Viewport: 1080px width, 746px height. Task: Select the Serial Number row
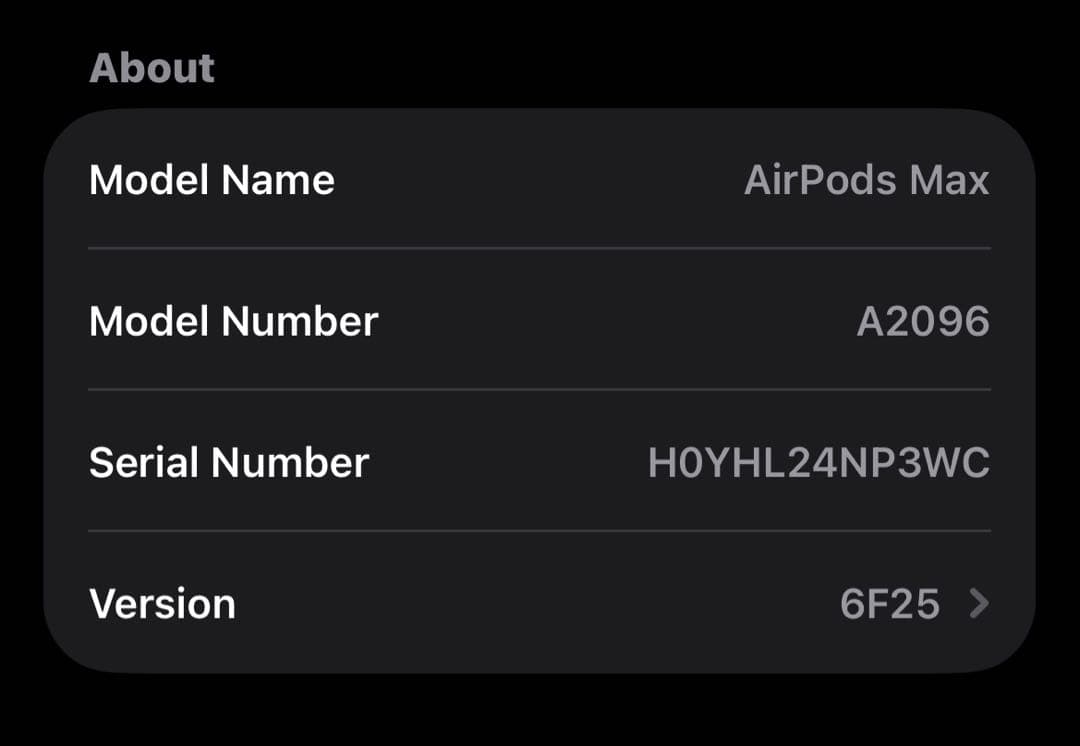[540, 462]
